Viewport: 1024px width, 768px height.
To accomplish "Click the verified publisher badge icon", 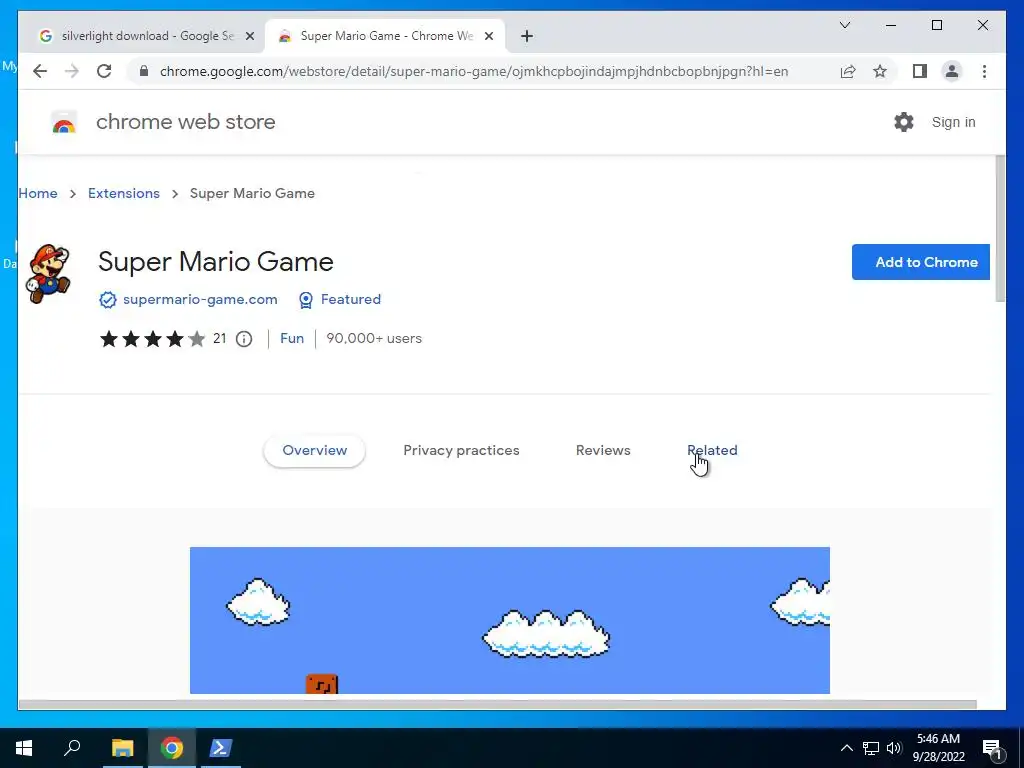I will [x=108, y=300].
